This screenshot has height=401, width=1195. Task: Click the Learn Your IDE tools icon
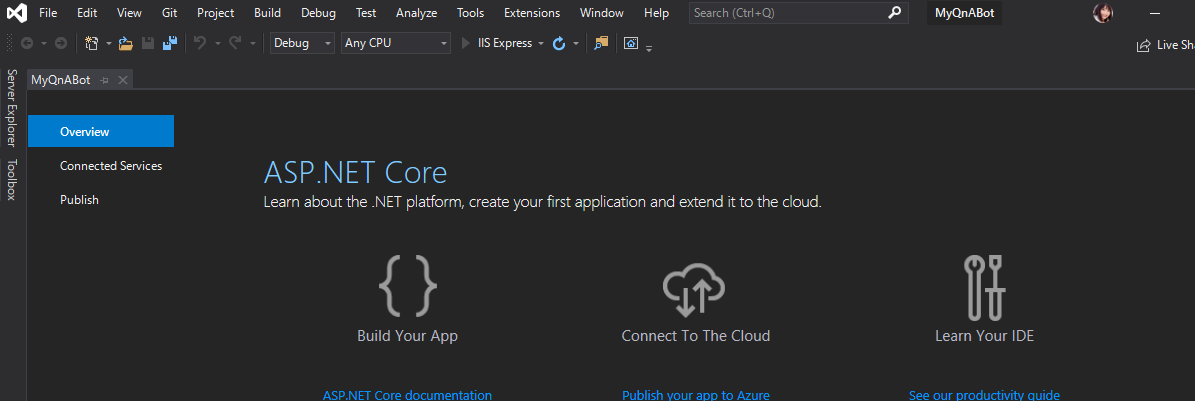[985, 287]
